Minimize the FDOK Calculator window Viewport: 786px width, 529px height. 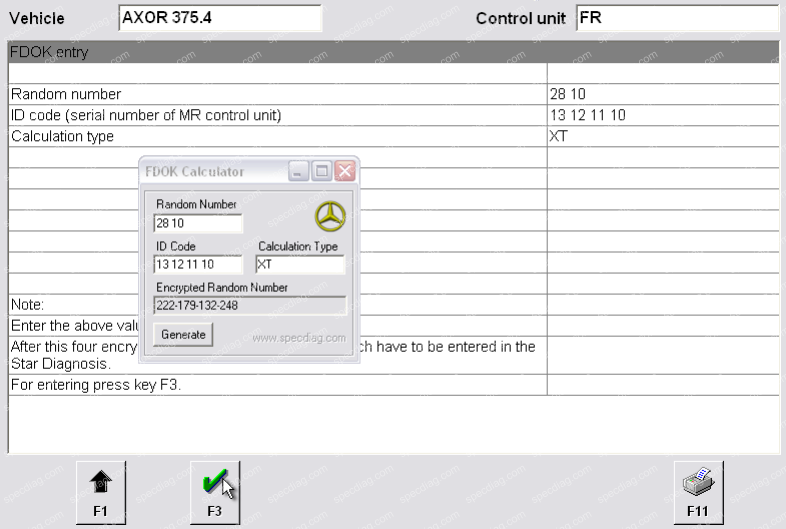pos(299,171)
